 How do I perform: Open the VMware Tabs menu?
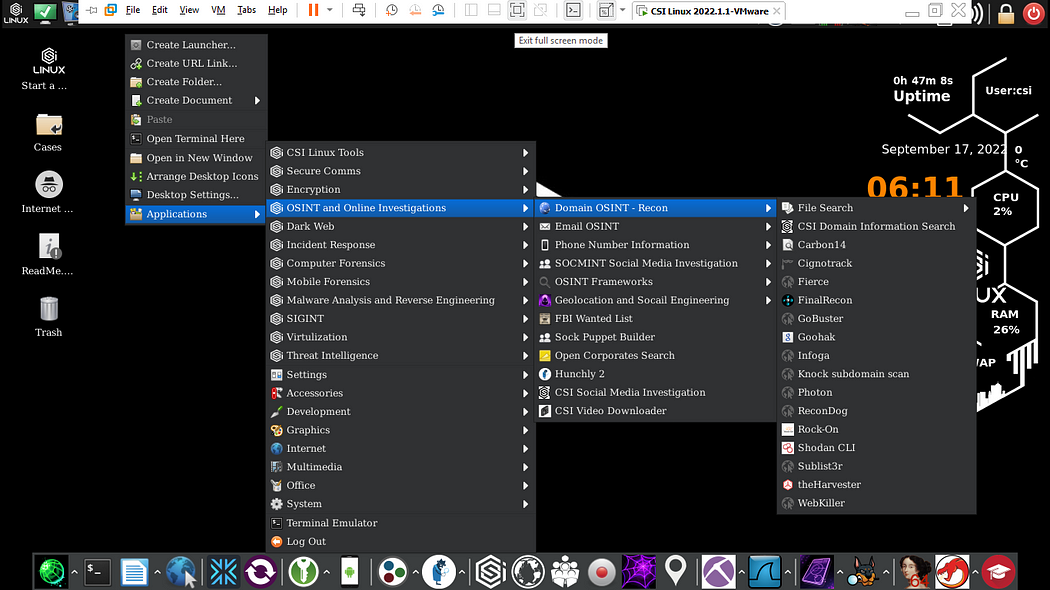246,10
